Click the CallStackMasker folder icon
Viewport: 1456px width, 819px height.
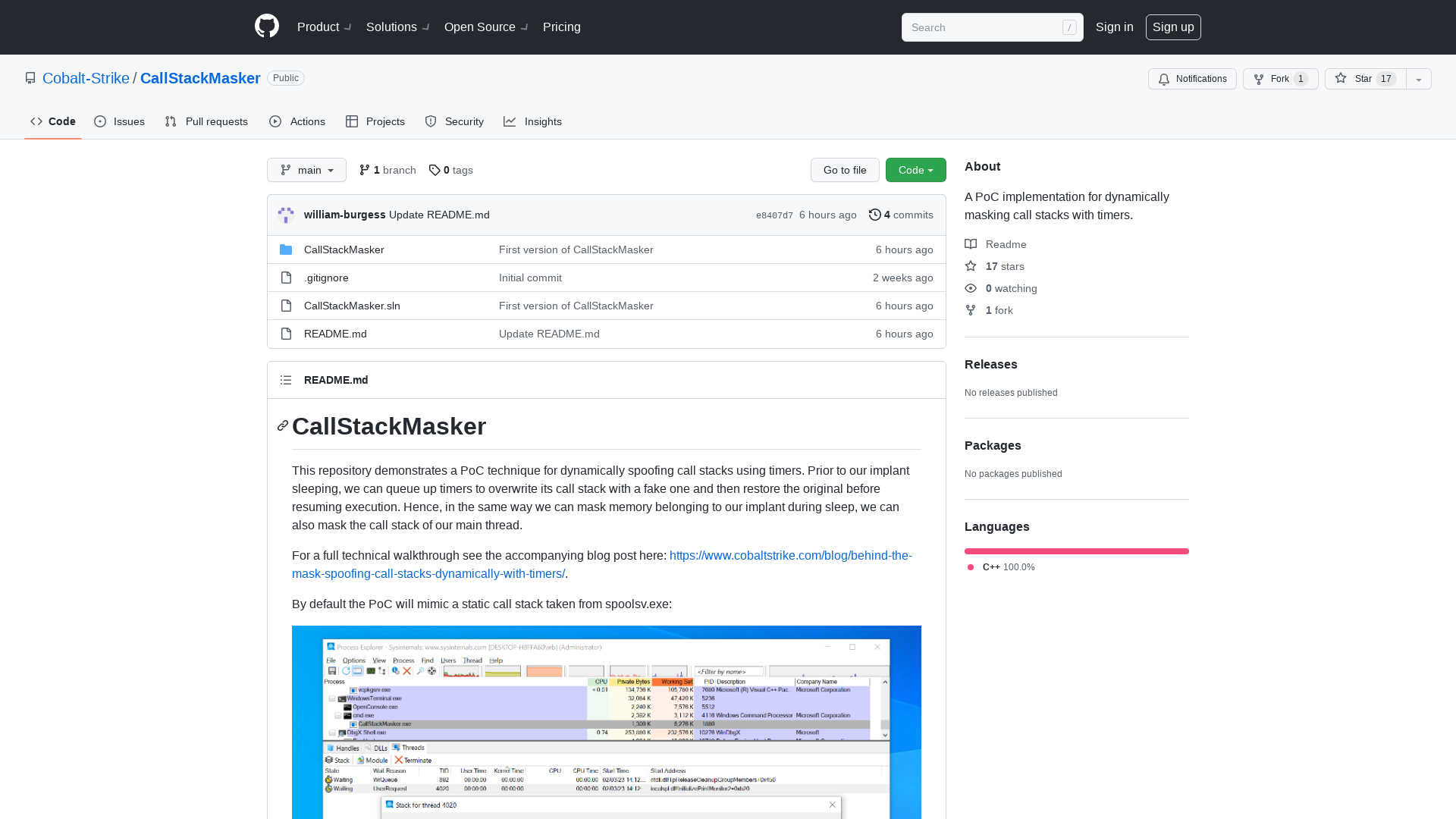[x=286, y=249]
